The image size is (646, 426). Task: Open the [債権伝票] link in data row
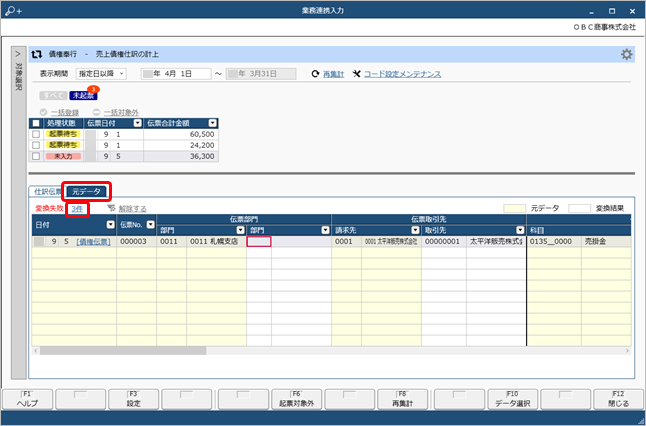94,242
